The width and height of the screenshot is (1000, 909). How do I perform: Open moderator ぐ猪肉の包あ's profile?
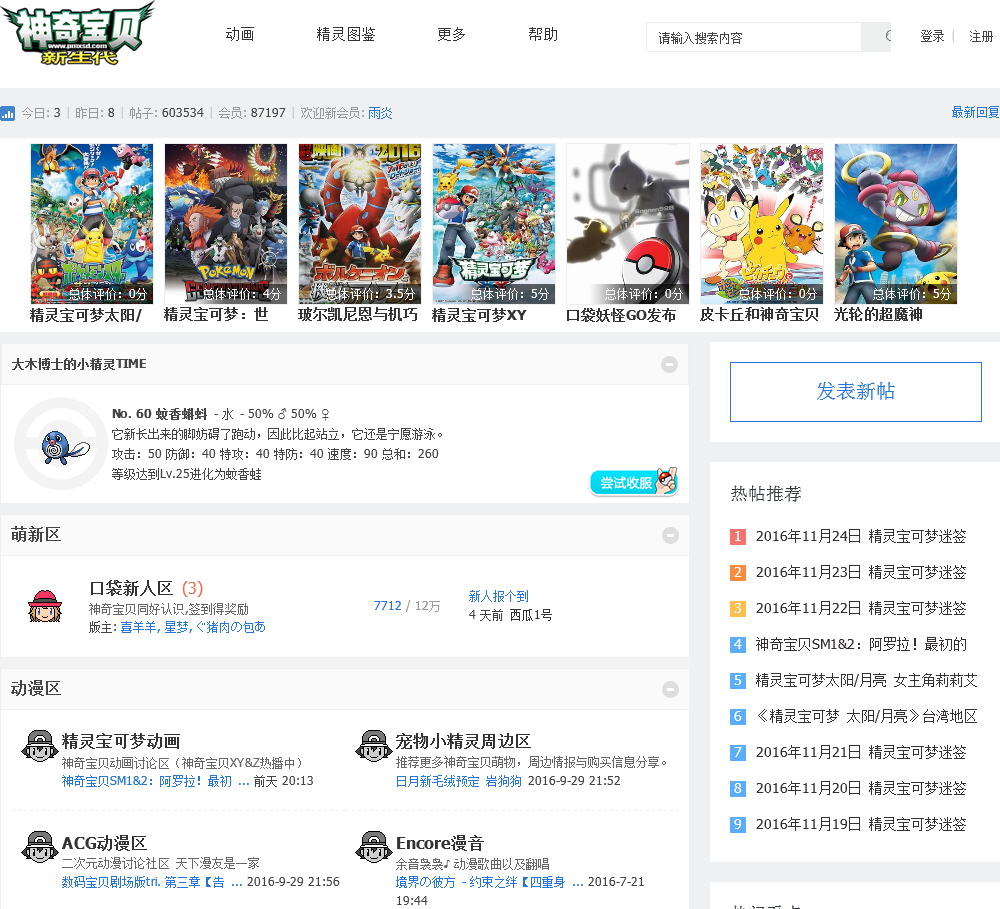point(231,627)
